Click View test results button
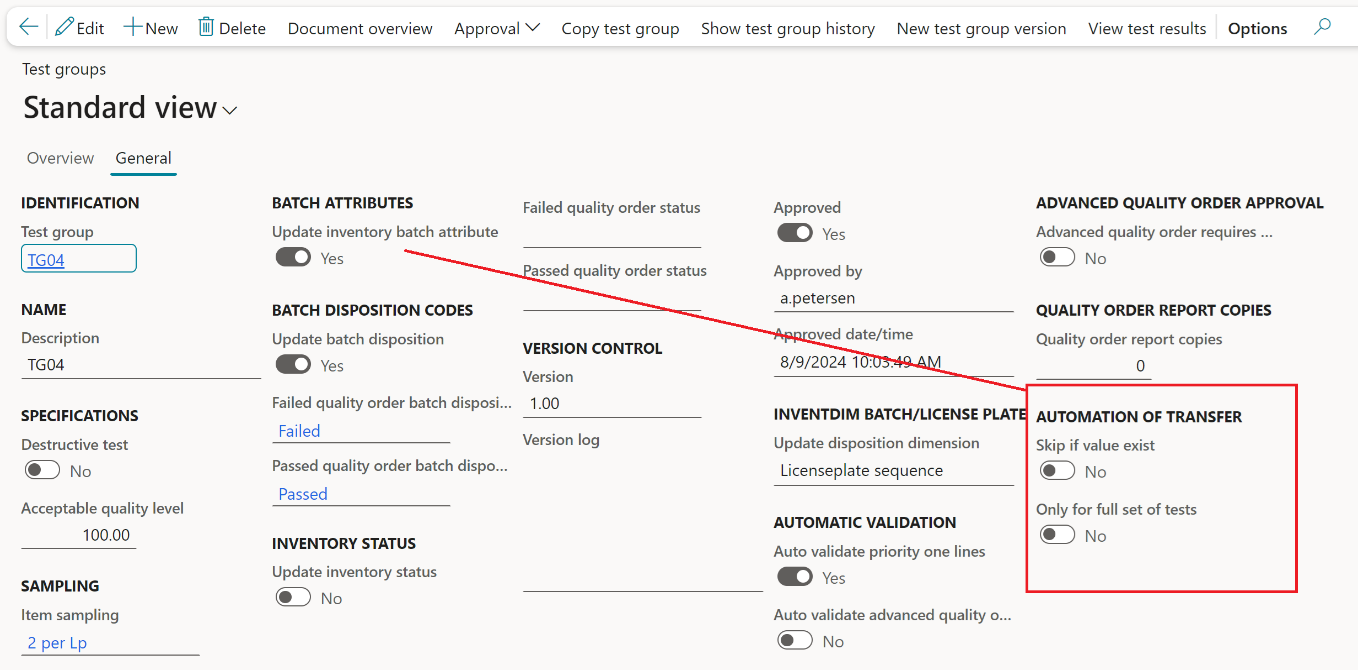This screenshot has height=670, width=1358. tap(1147, 28)
